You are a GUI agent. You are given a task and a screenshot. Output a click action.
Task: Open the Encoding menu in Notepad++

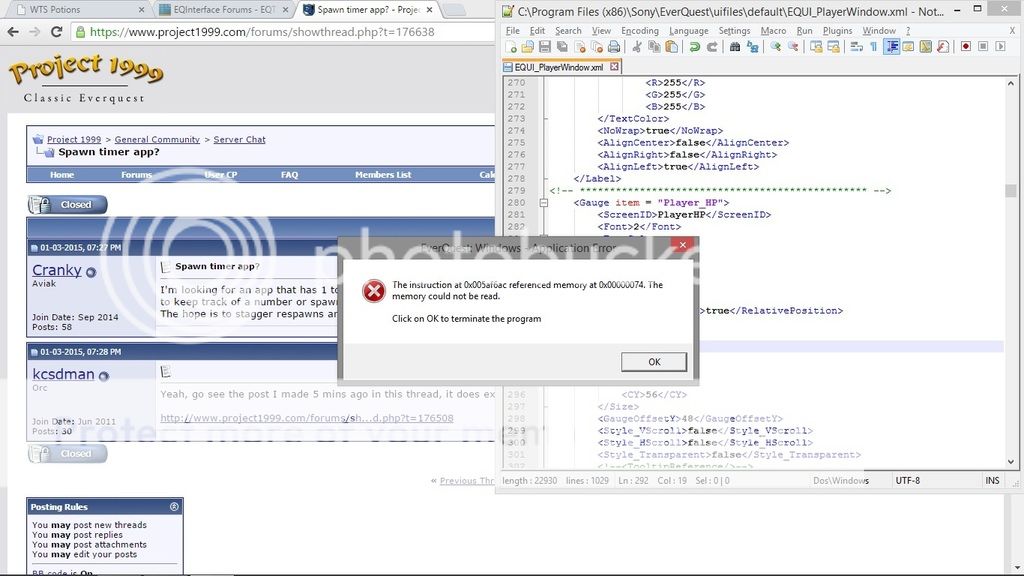click(x=640, y=31)
